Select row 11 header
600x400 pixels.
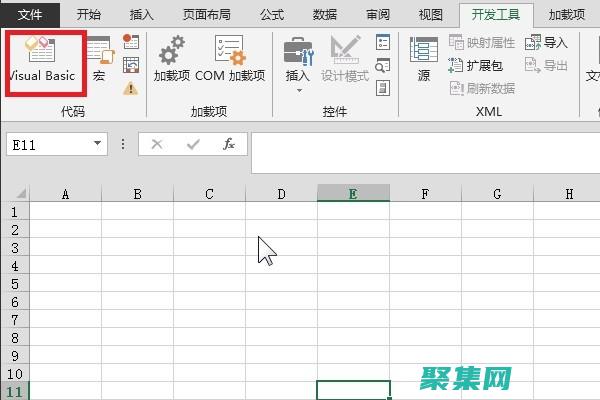[15, 391]
